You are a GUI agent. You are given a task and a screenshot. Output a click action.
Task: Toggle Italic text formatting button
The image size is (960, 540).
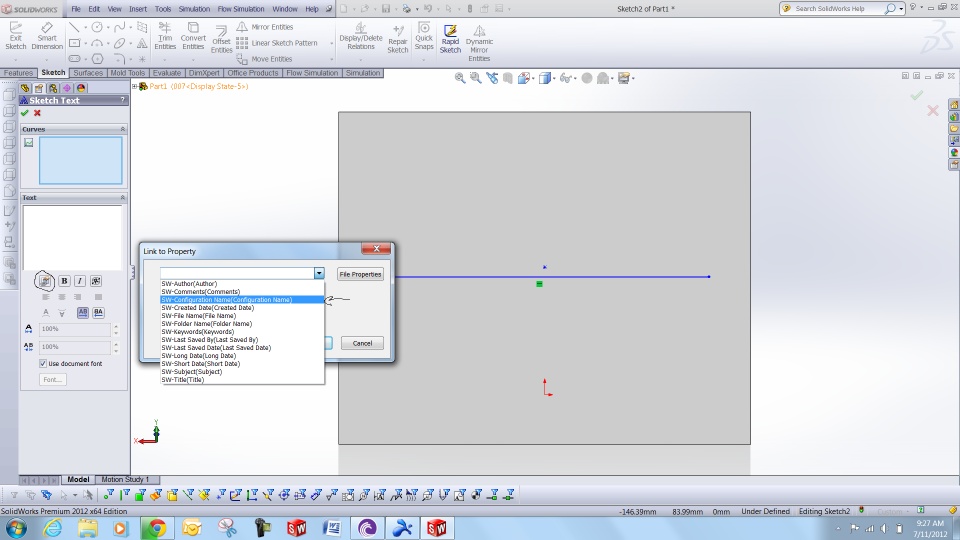[80, 281]
